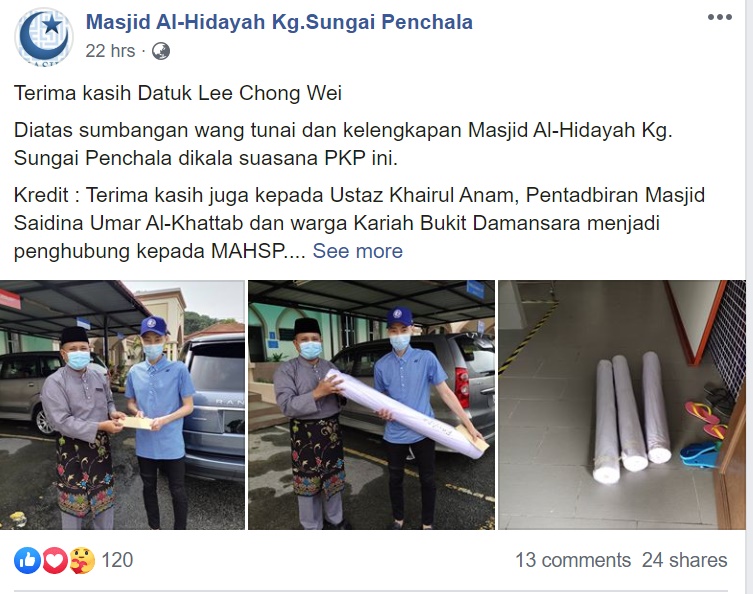
Task: Click the Kredit paragraph in the post
Action: click(x=359, y=223)
